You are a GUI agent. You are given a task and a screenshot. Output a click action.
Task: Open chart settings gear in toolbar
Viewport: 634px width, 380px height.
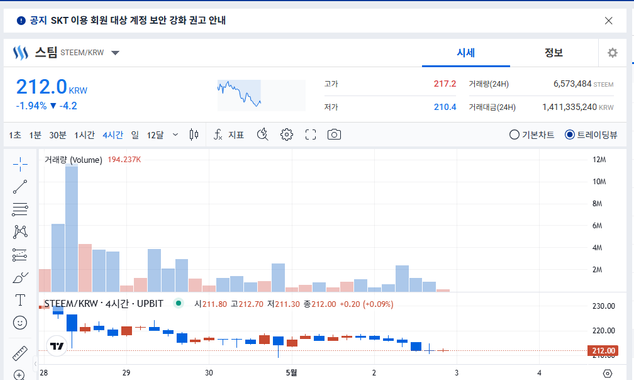pyautogui.click(x=286, y=135)
